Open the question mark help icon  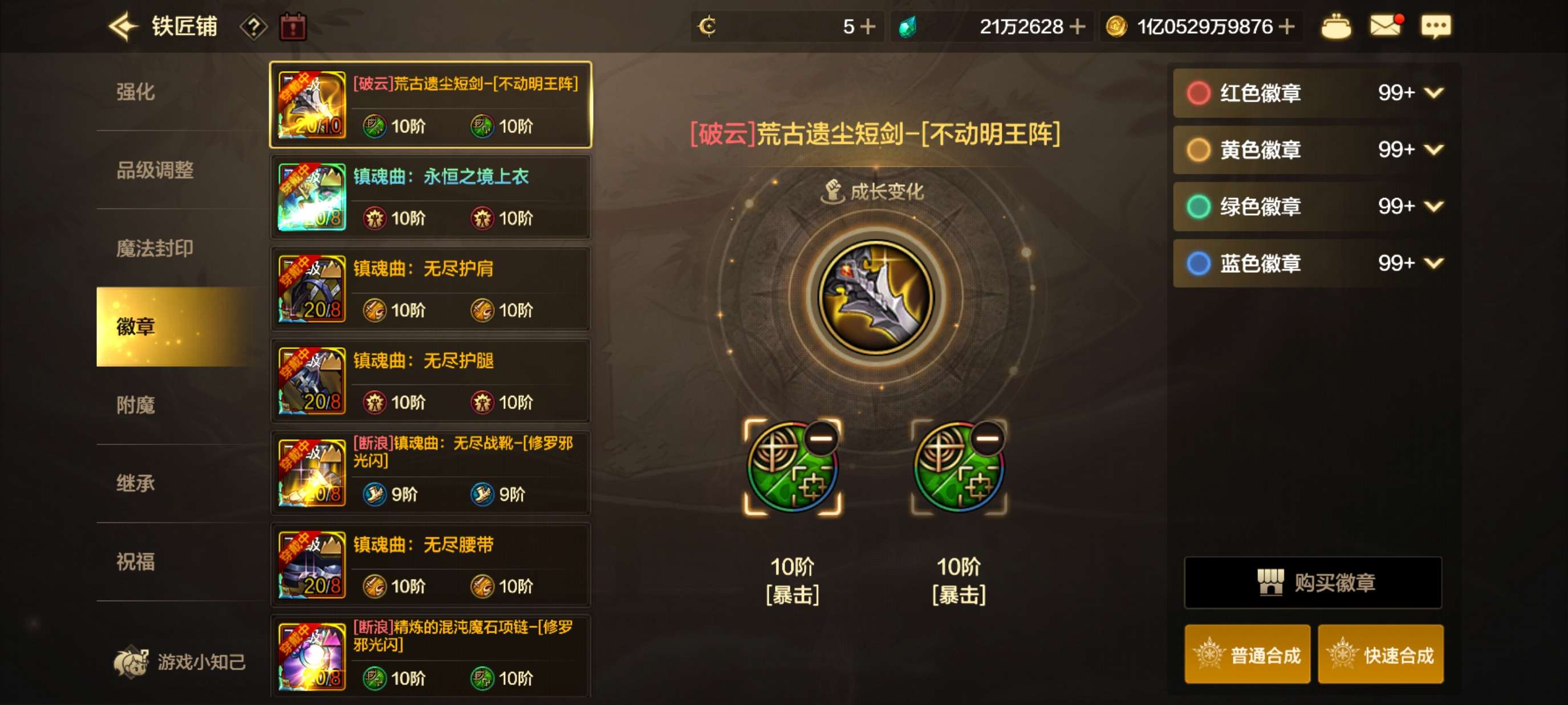253,27
